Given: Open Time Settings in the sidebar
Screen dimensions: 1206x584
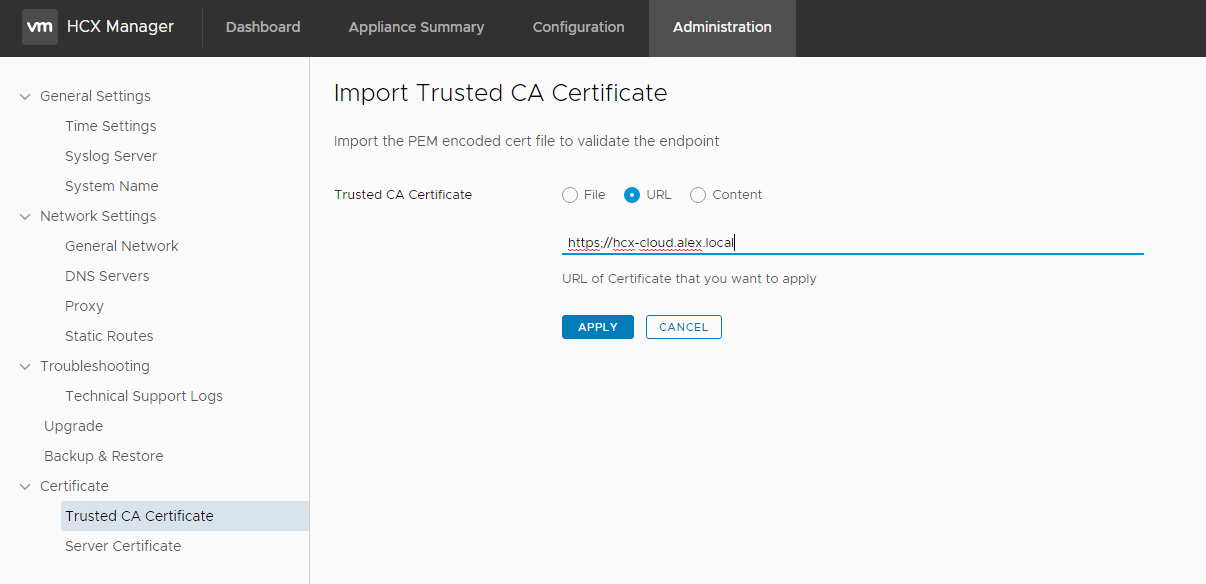Looking at the screenshot, I should pyautogui.click(x=111, y=126).
